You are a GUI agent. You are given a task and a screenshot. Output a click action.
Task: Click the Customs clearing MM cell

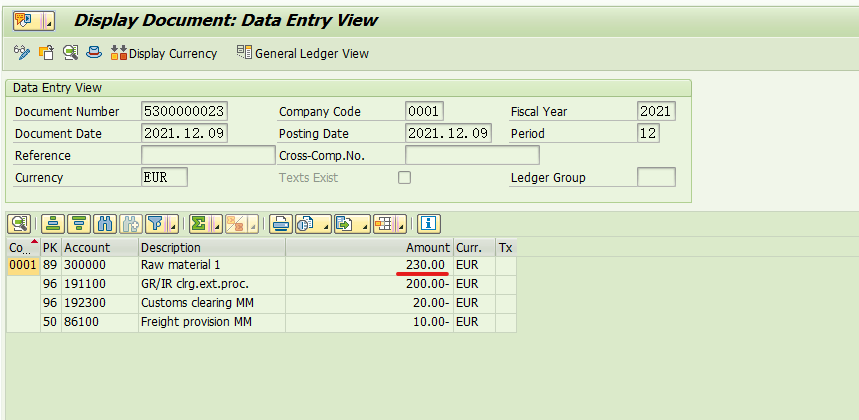click(212, 303)
